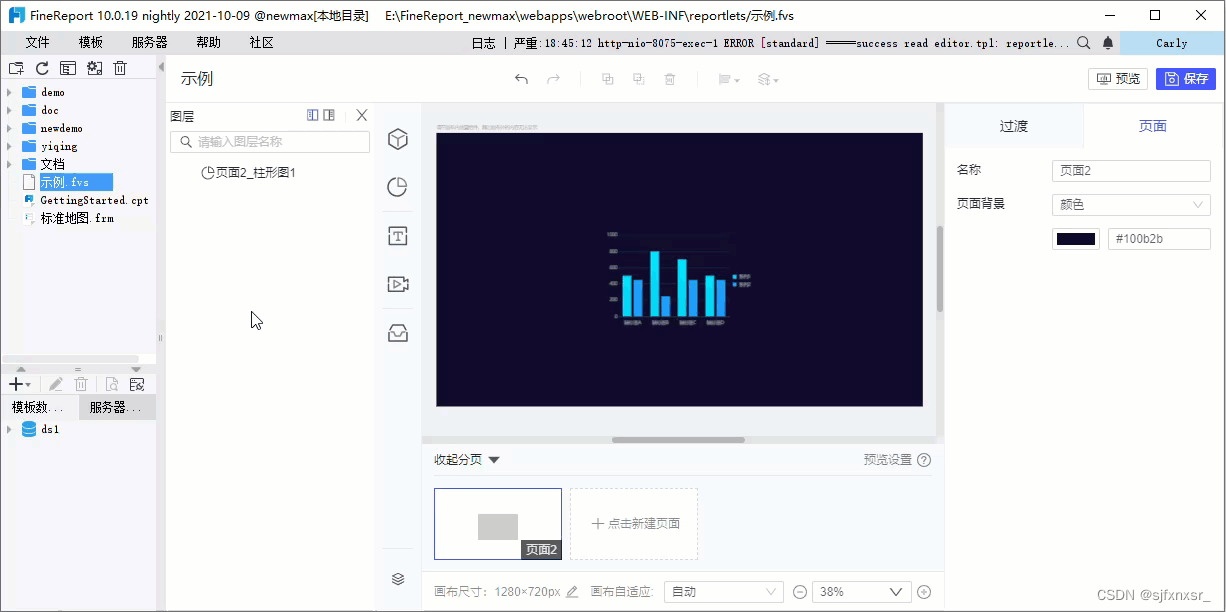
Task: Select the 页面2_柱形图1 layer
Action: click(x=249, y=172)
